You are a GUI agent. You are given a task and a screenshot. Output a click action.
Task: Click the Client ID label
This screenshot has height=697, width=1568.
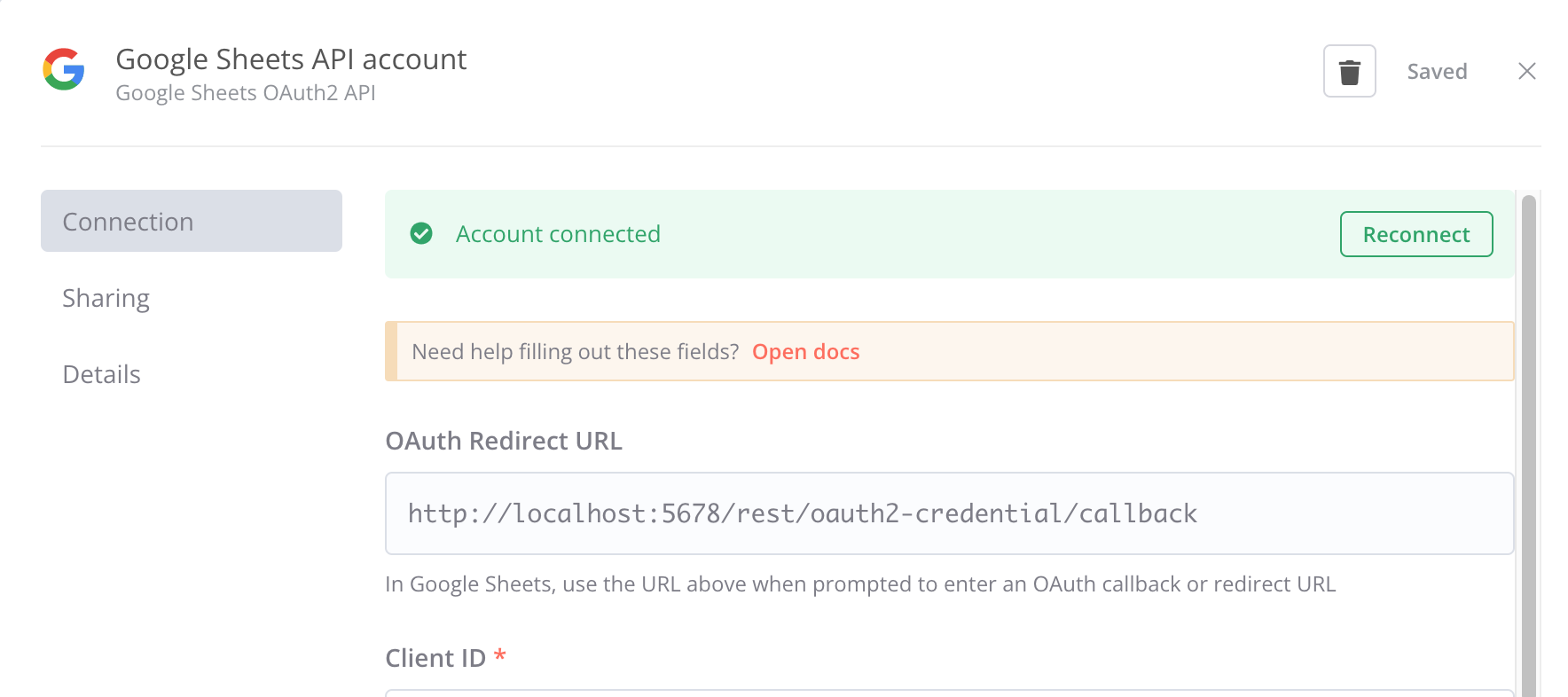point(435,658)
